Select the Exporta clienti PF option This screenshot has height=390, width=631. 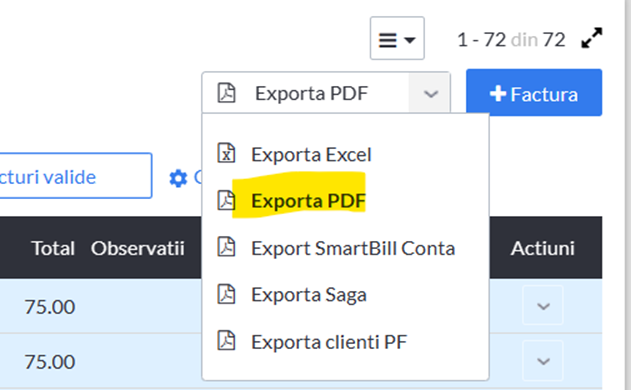point(329,342)
